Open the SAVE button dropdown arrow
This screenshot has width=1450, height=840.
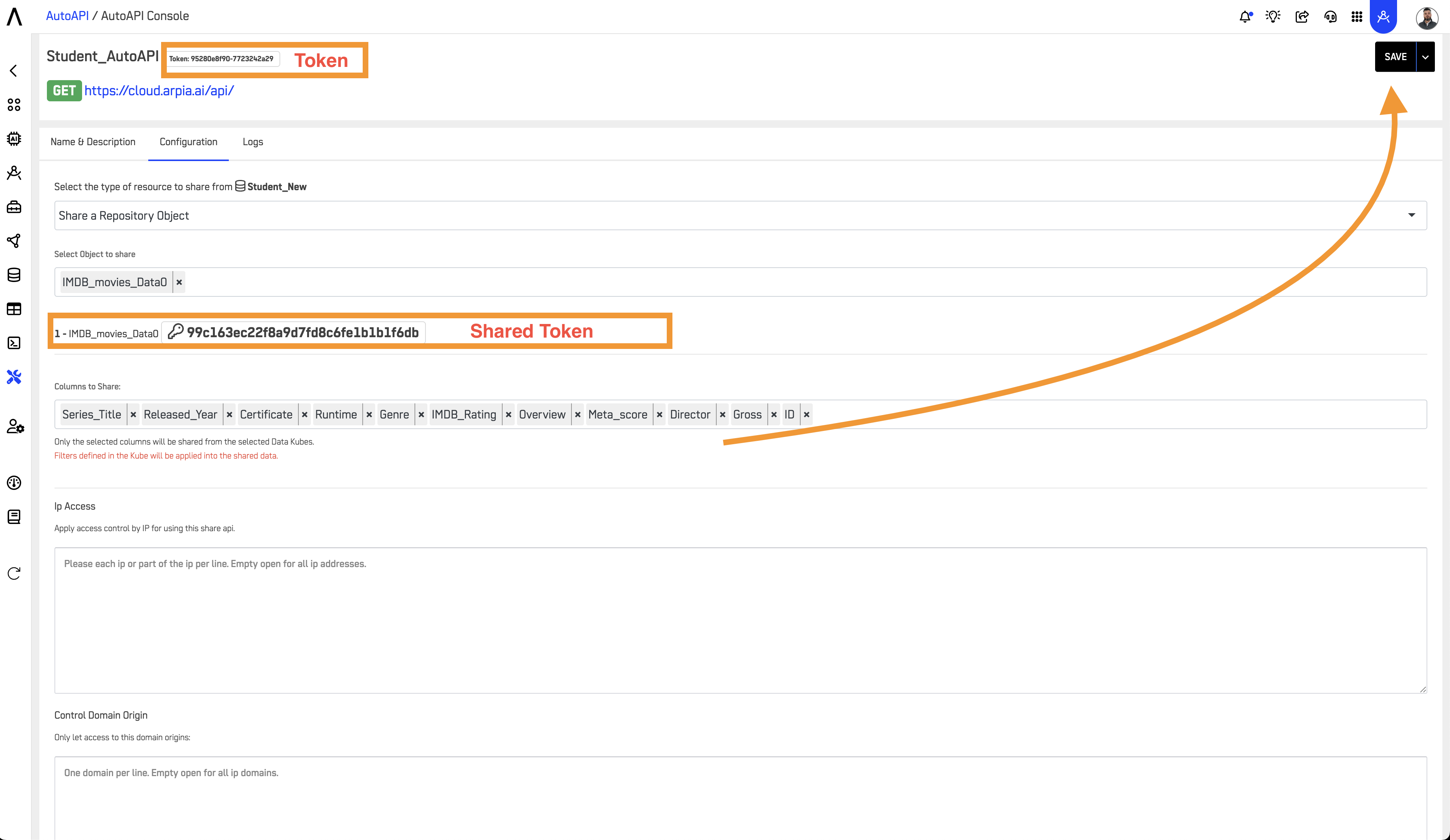[x=1425, y=57]
